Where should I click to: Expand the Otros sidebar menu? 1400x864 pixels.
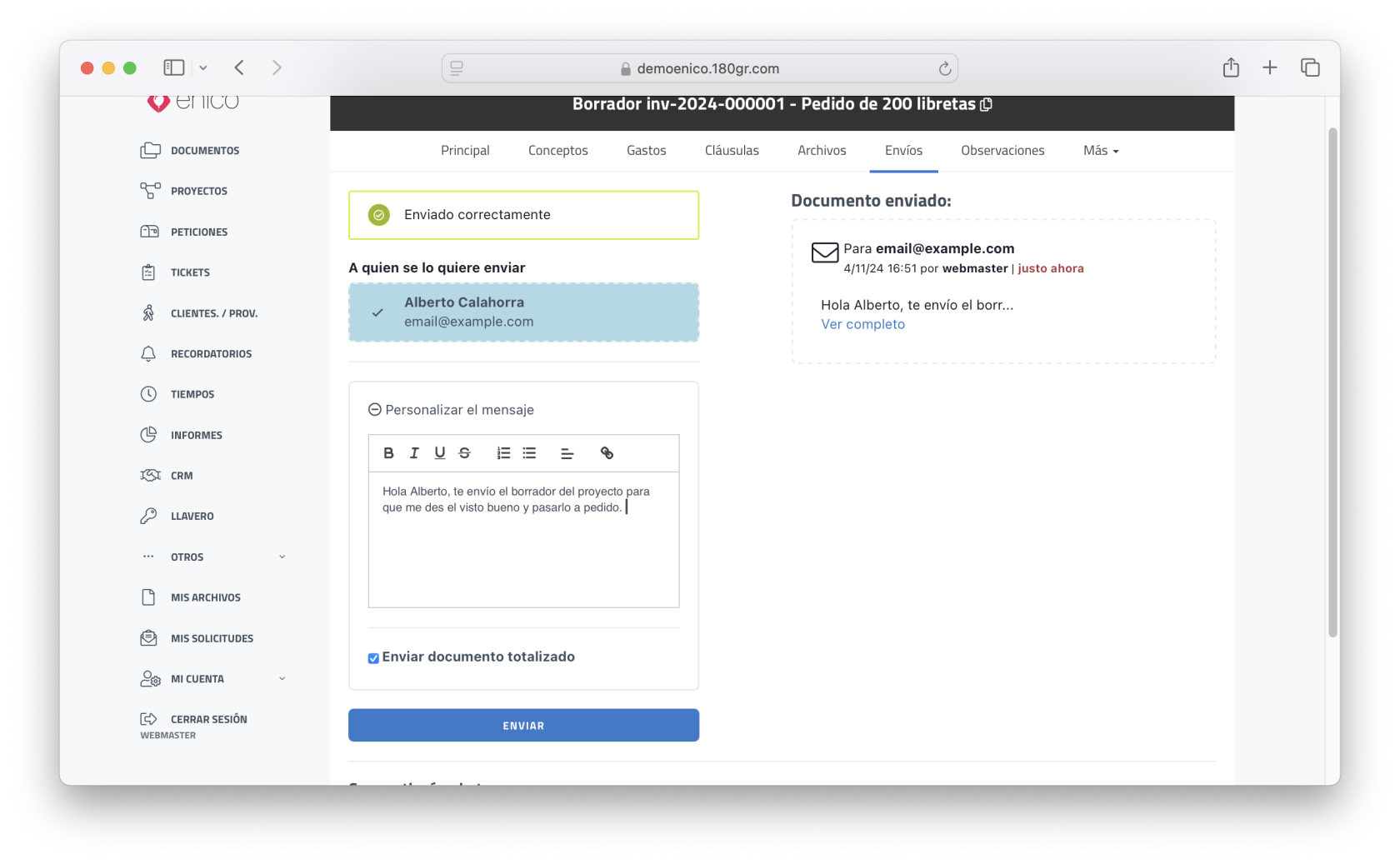pyautogui.click(x=282, y=557)
